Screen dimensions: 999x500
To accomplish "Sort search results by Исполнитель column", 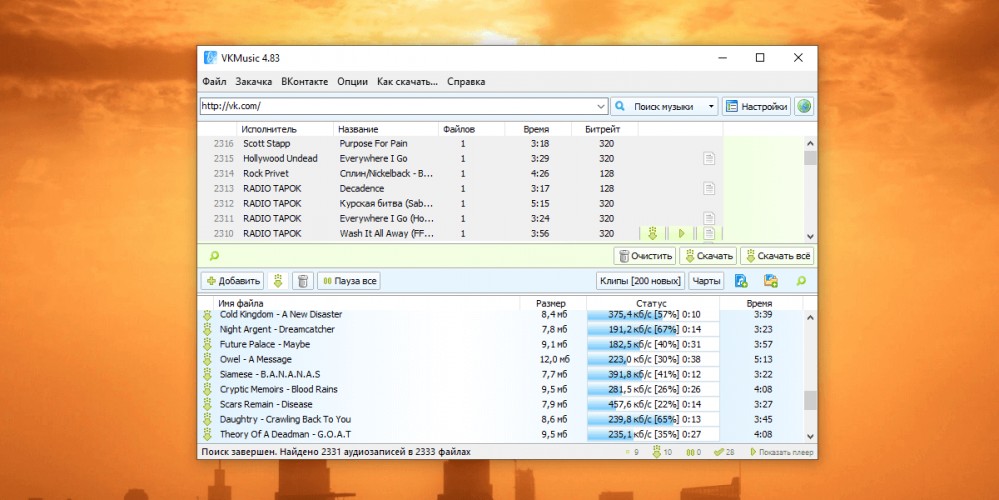I will coord(285,129).
